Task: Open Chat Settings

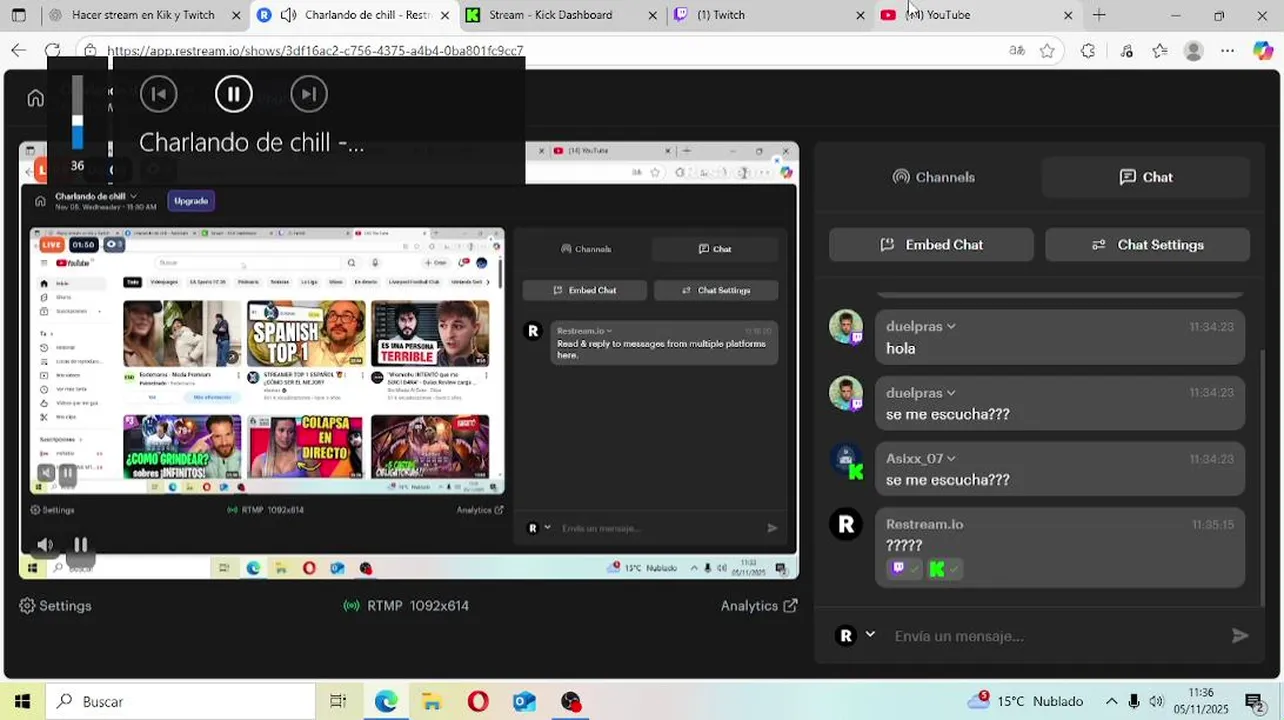Action: pyautogui.click(x=1147, y=245)
